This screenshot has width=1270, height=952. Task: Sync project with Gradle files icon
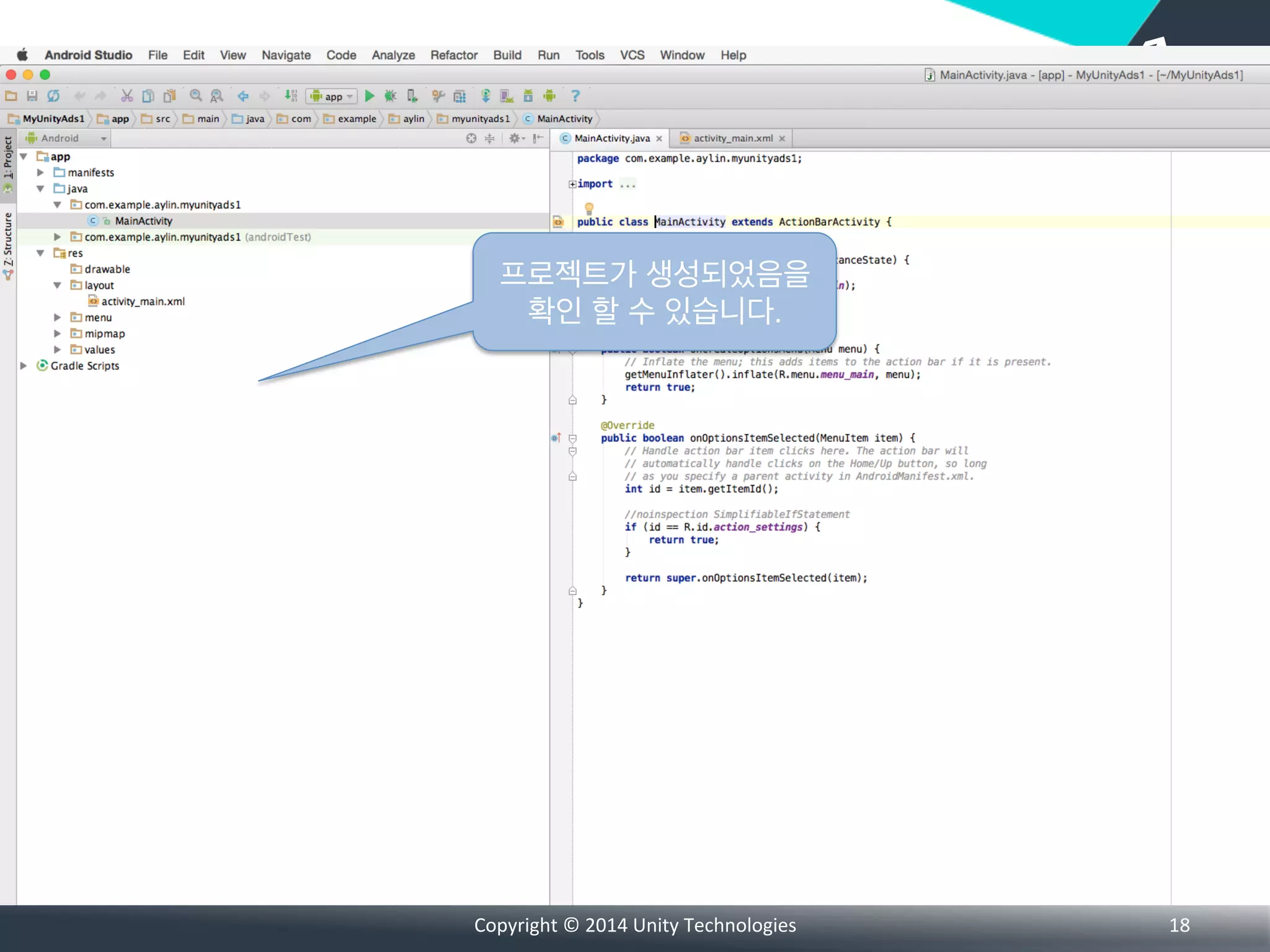[486, 96]
